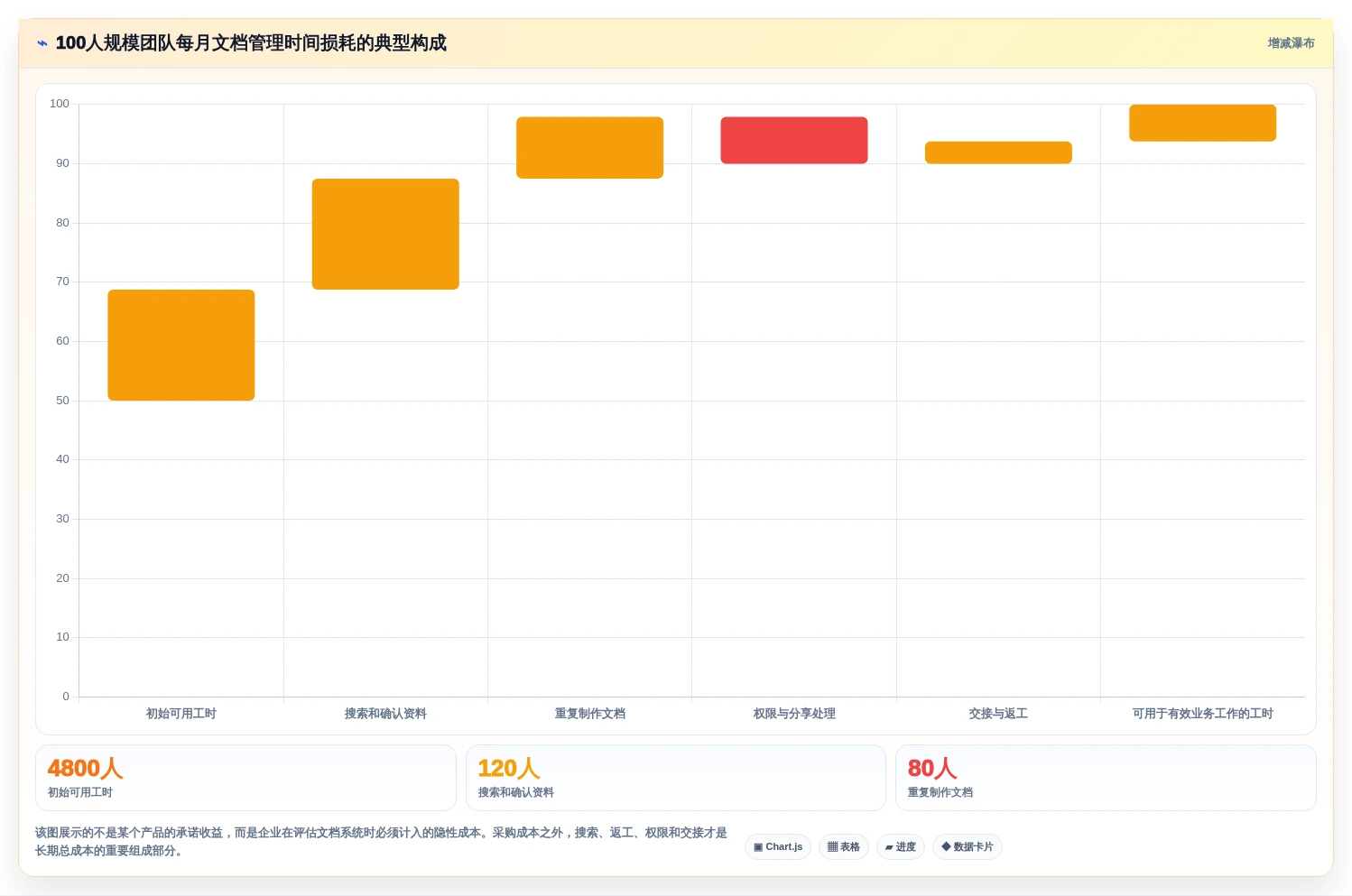Click x-axis label 搜索和确认资料
Viewport: 1352px width, 896px height.
[385, 714]
